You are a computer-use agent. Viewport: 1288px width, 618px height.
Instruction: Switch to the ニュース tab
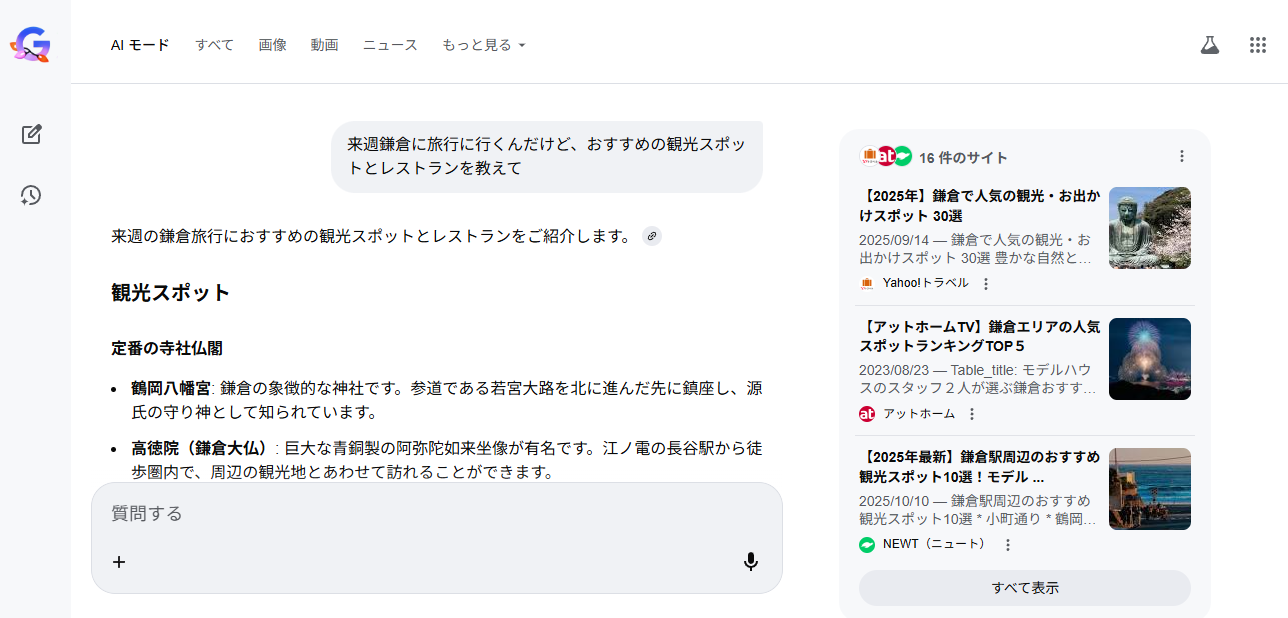[x=390, y=45]
